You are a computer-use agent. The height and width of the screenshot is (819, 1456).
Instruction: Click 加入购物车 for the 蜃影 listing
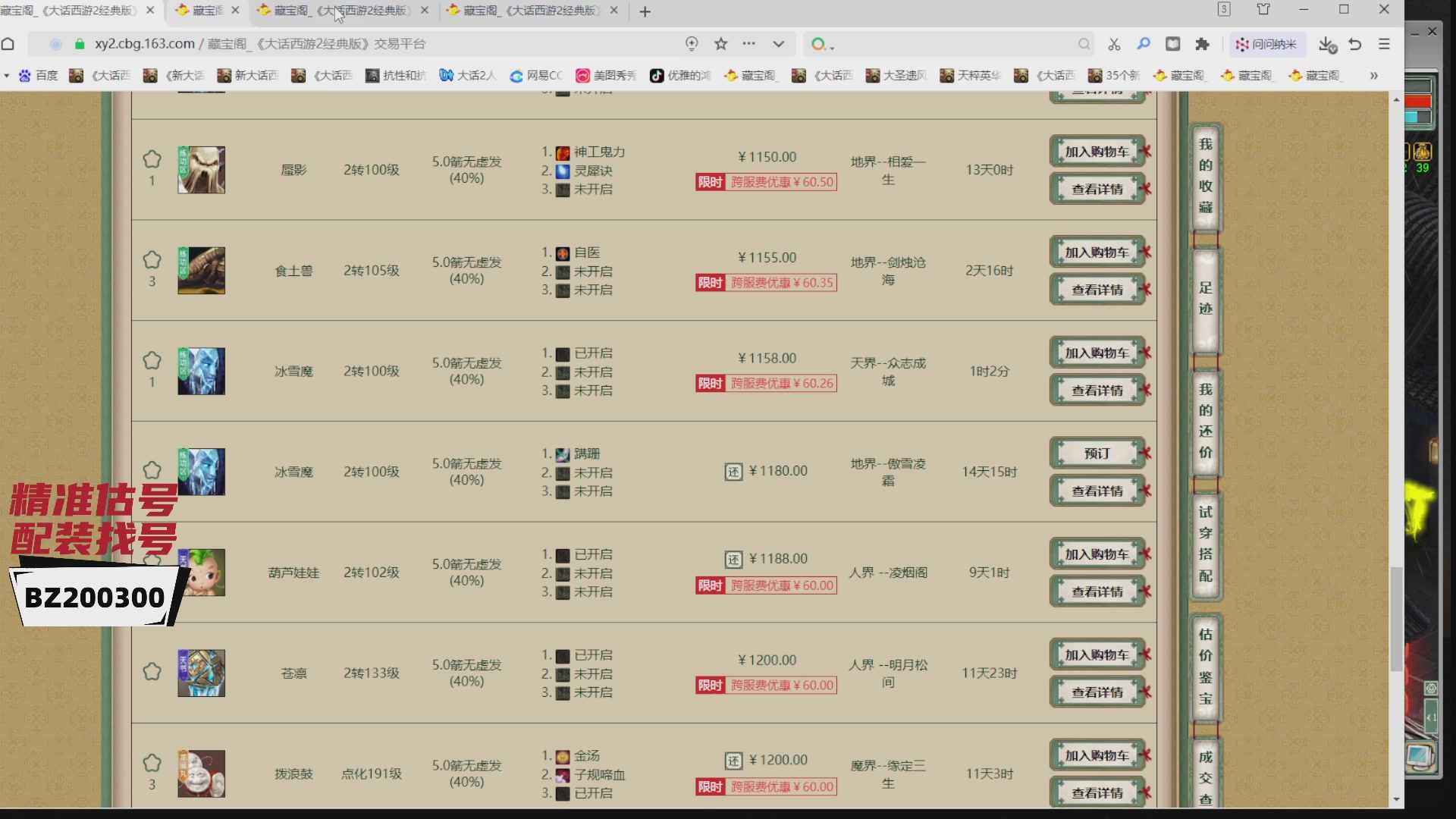[1097, 152]
